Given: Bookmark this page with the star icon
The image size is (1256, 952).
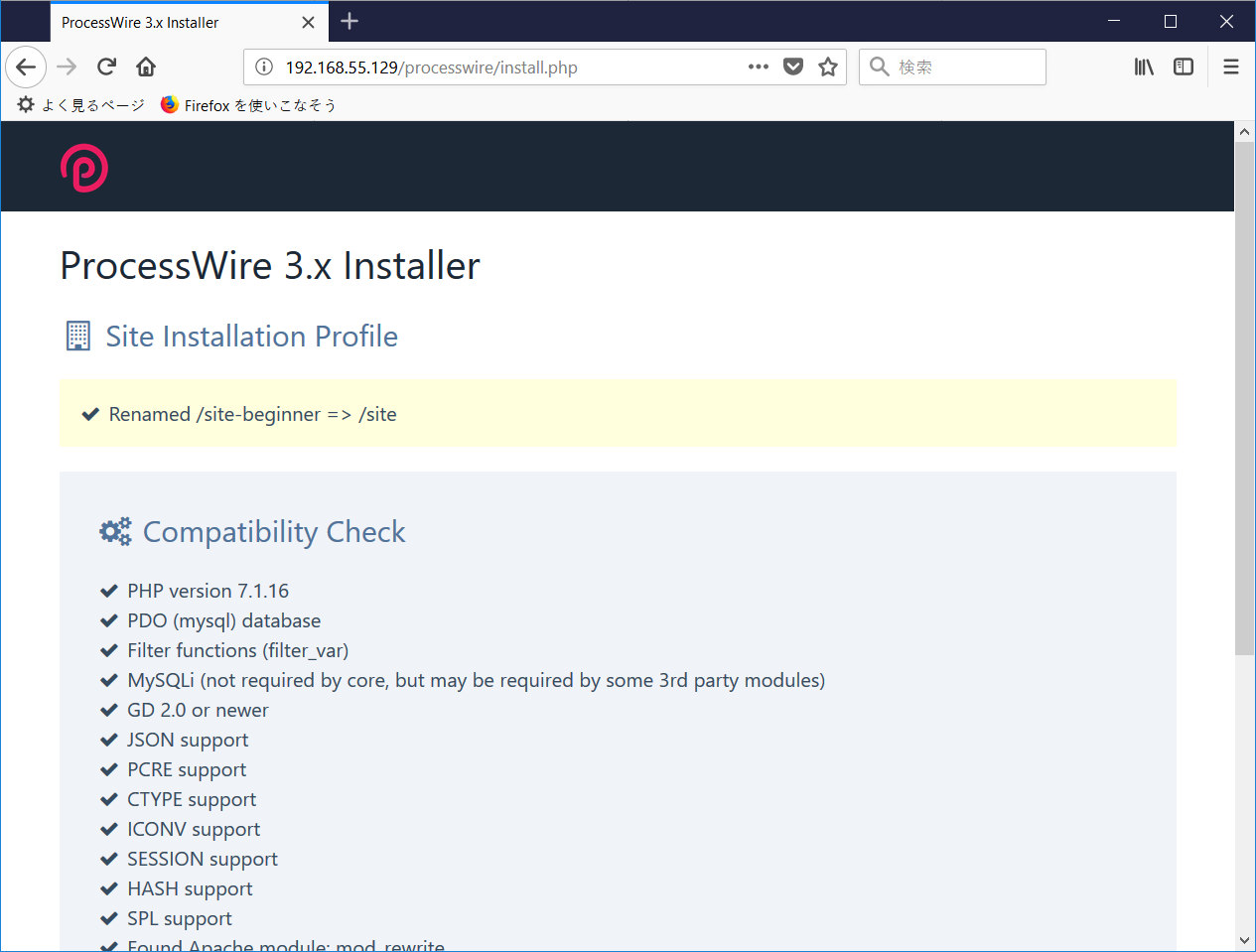Looking at the screenshot, I should click(828, 67).
